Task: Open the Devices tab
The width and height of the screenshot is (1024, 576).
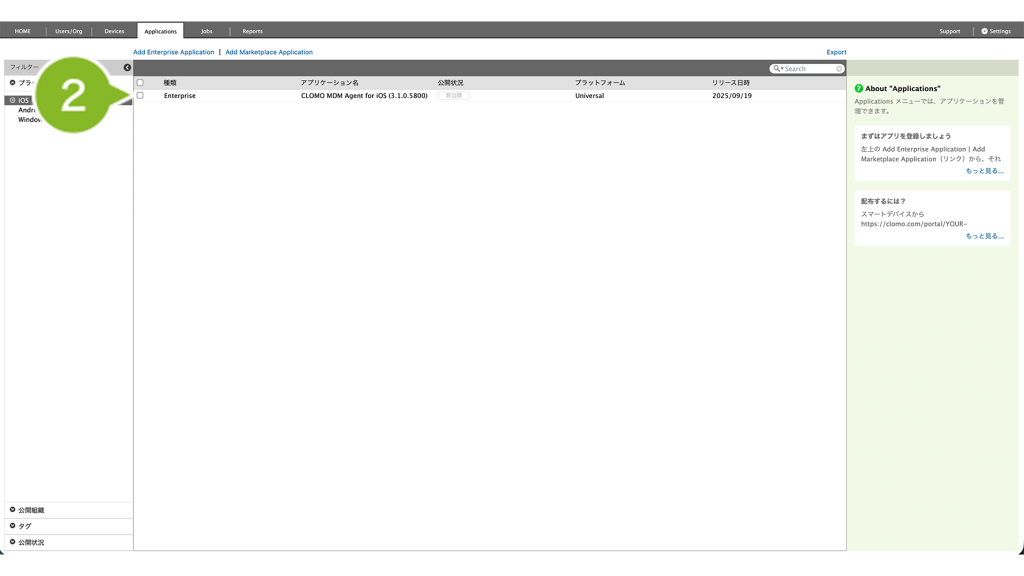Action: pos(114,31)
